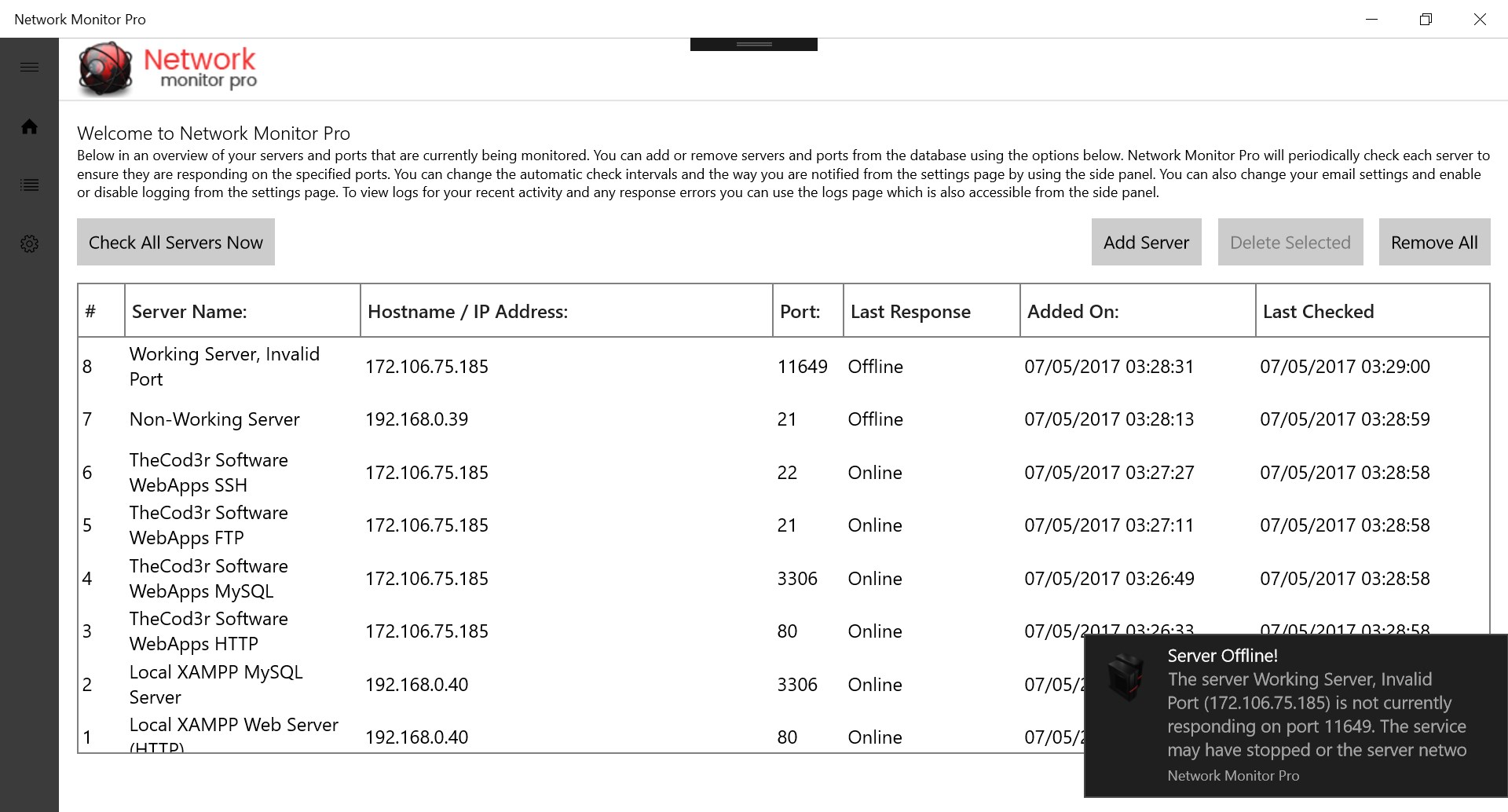Open the logs list icon
Screen dimensions: 1508x812
pos(29,185)
